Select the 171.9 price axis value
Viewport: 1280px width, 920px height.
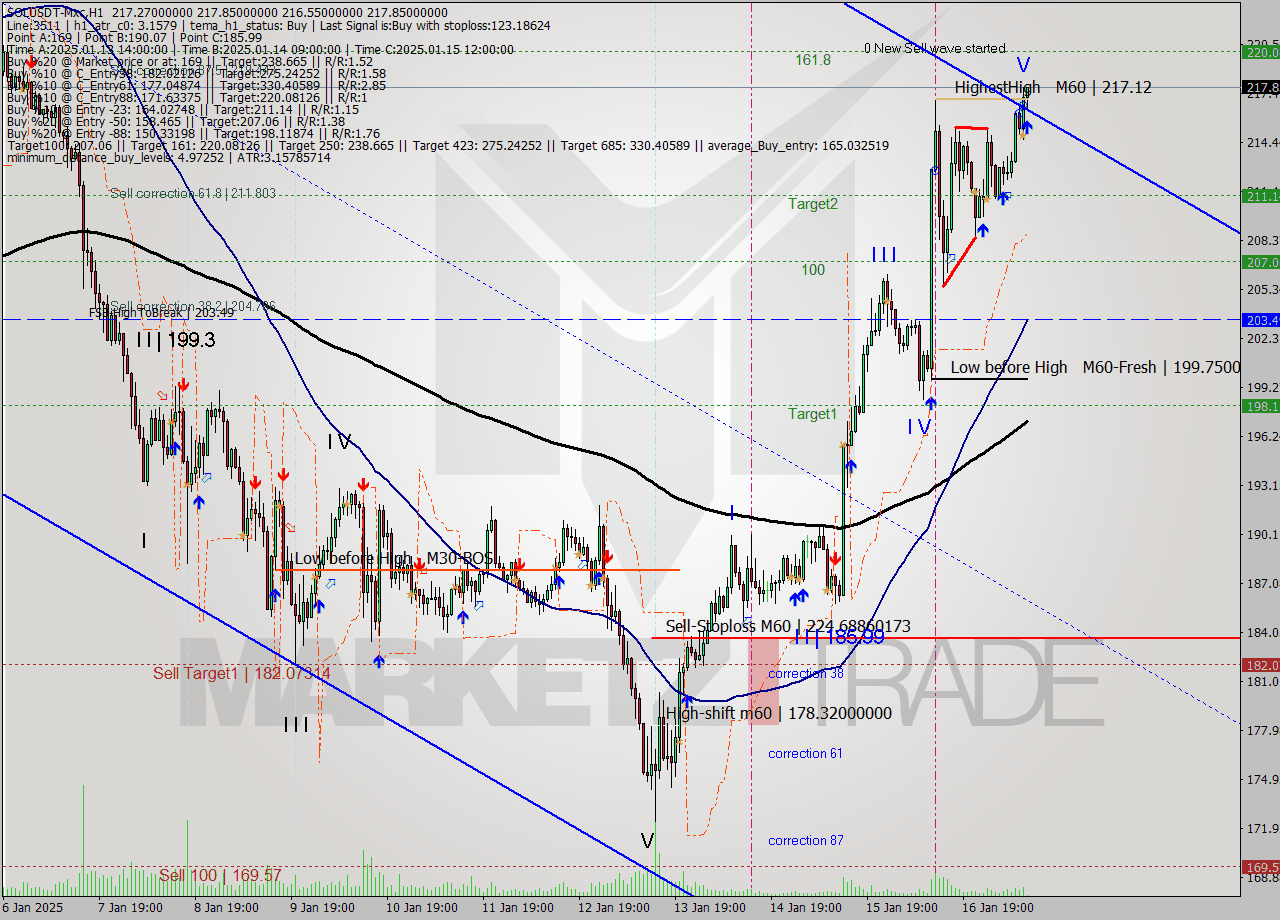[1262, 828]
